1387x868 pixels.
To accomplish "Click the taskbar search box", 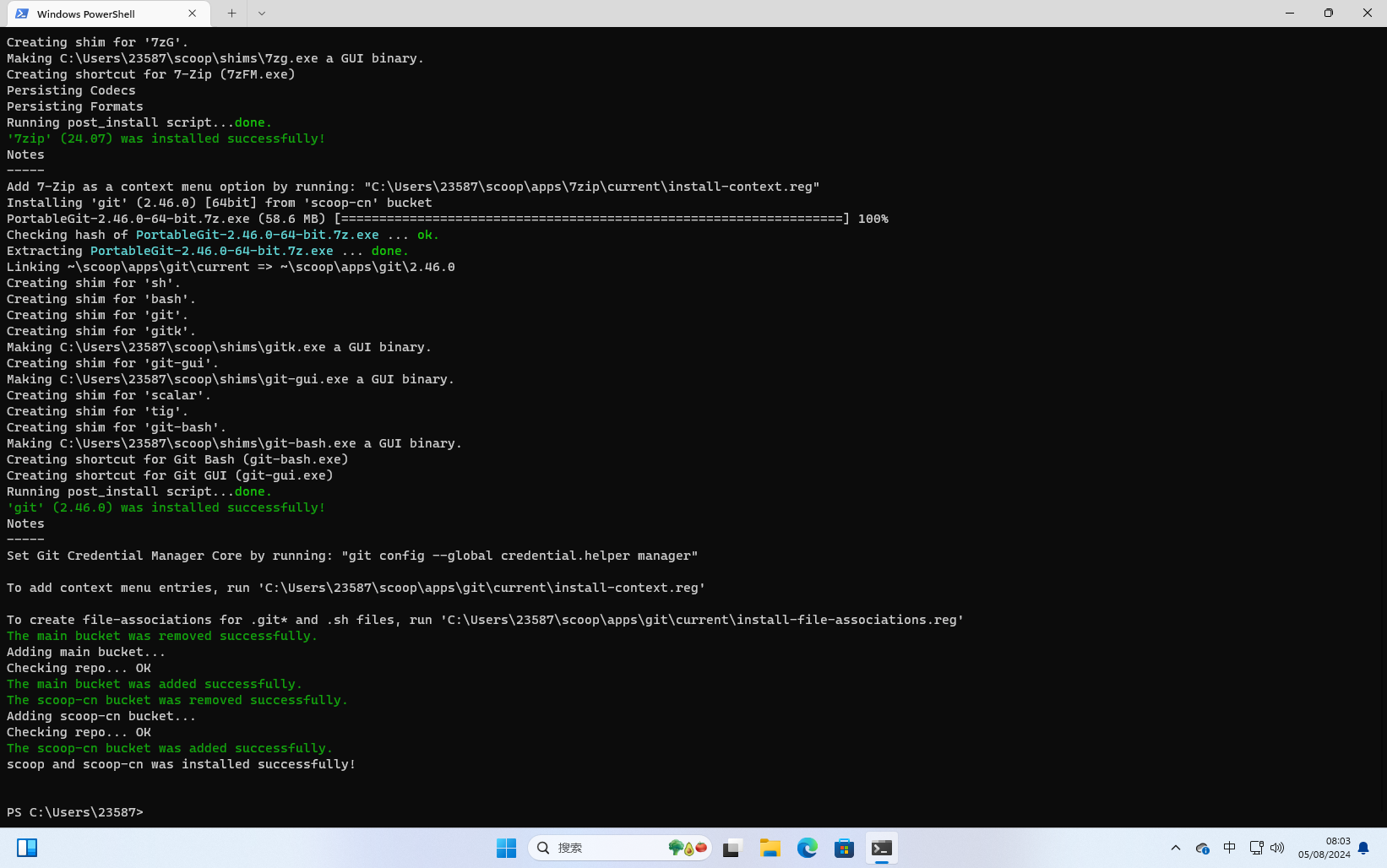I will pos(620,848).
